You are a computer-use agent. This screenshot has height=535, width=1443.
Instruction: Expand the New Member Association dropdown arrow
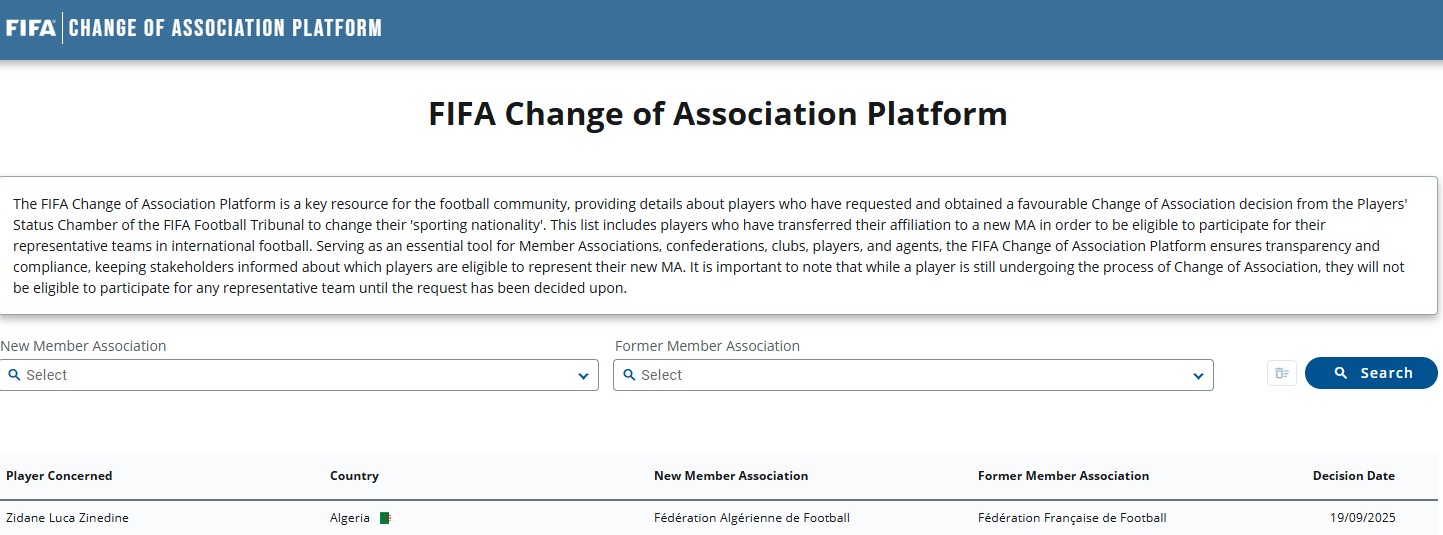pos(583,376)
